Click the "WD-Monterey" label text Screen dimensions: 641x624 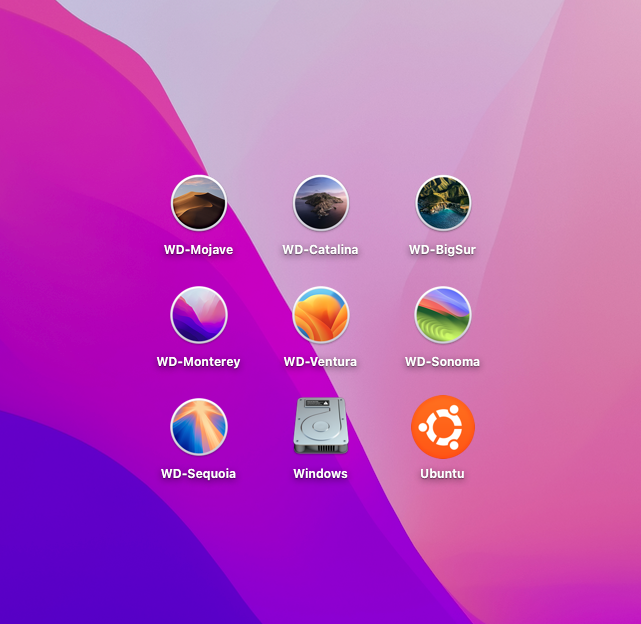[x=198, y=361]
